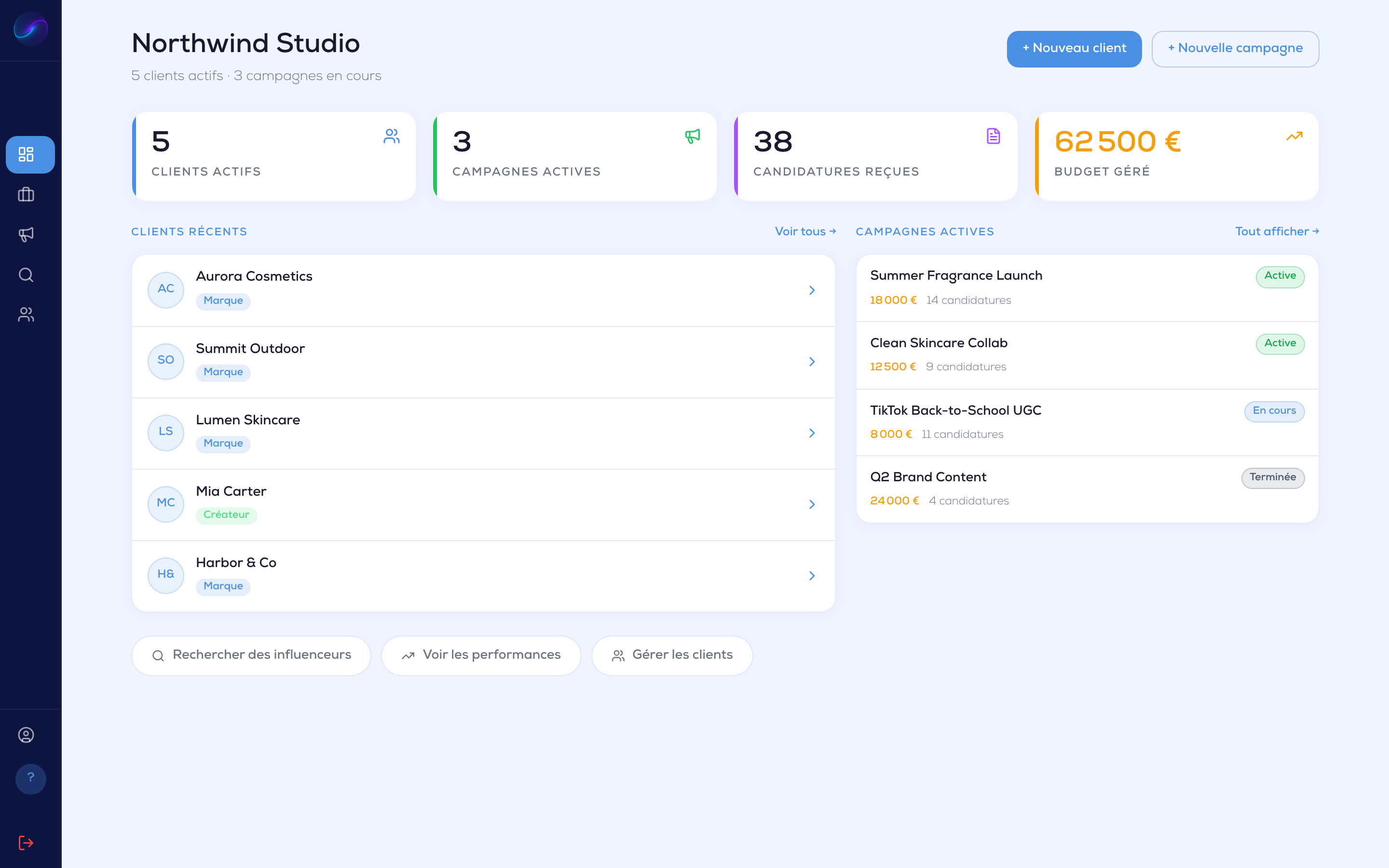Image resolution: width=1389 pixels, height=868 pixels.
Task: Open the profile account icon in sidebar
Action: pos(27,735)
